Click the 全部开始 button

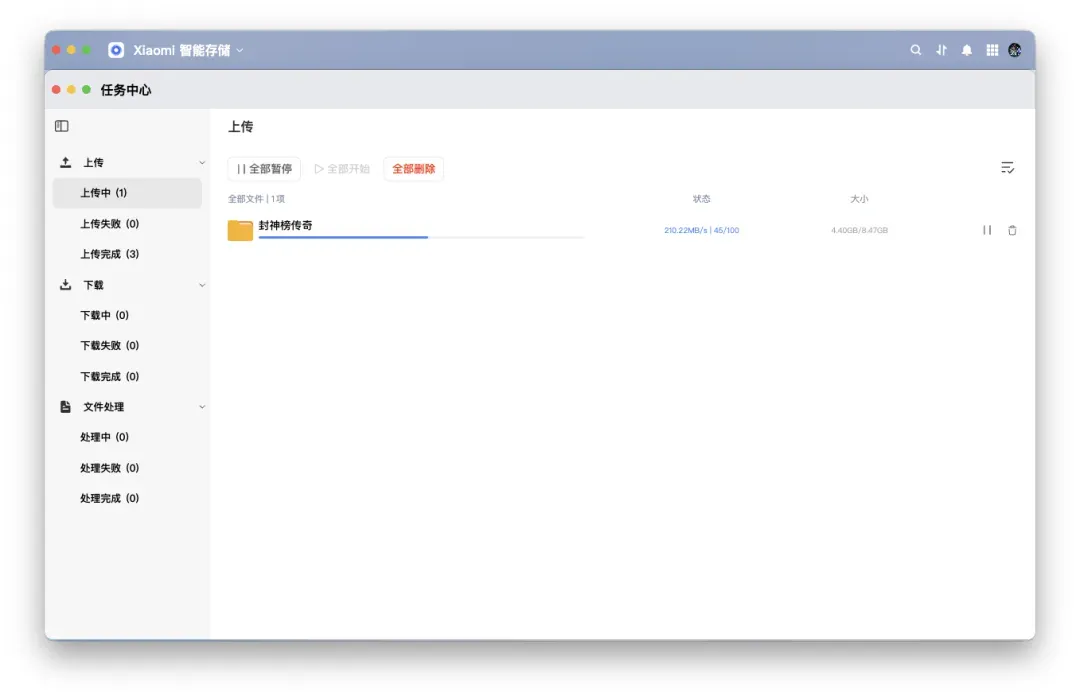[342, 169]
